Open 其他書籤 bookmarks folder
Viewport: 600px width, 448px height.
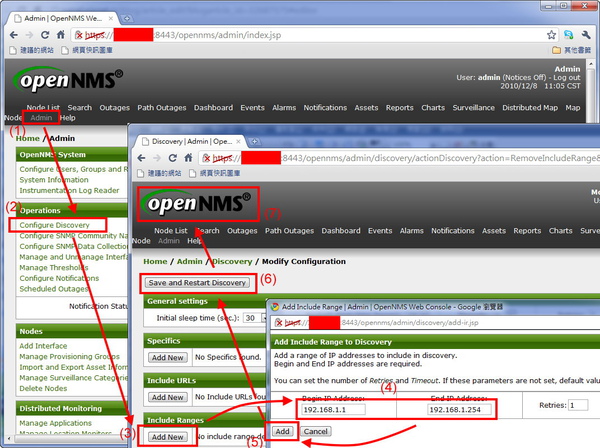pyautogui.click(x=572, y=50)
